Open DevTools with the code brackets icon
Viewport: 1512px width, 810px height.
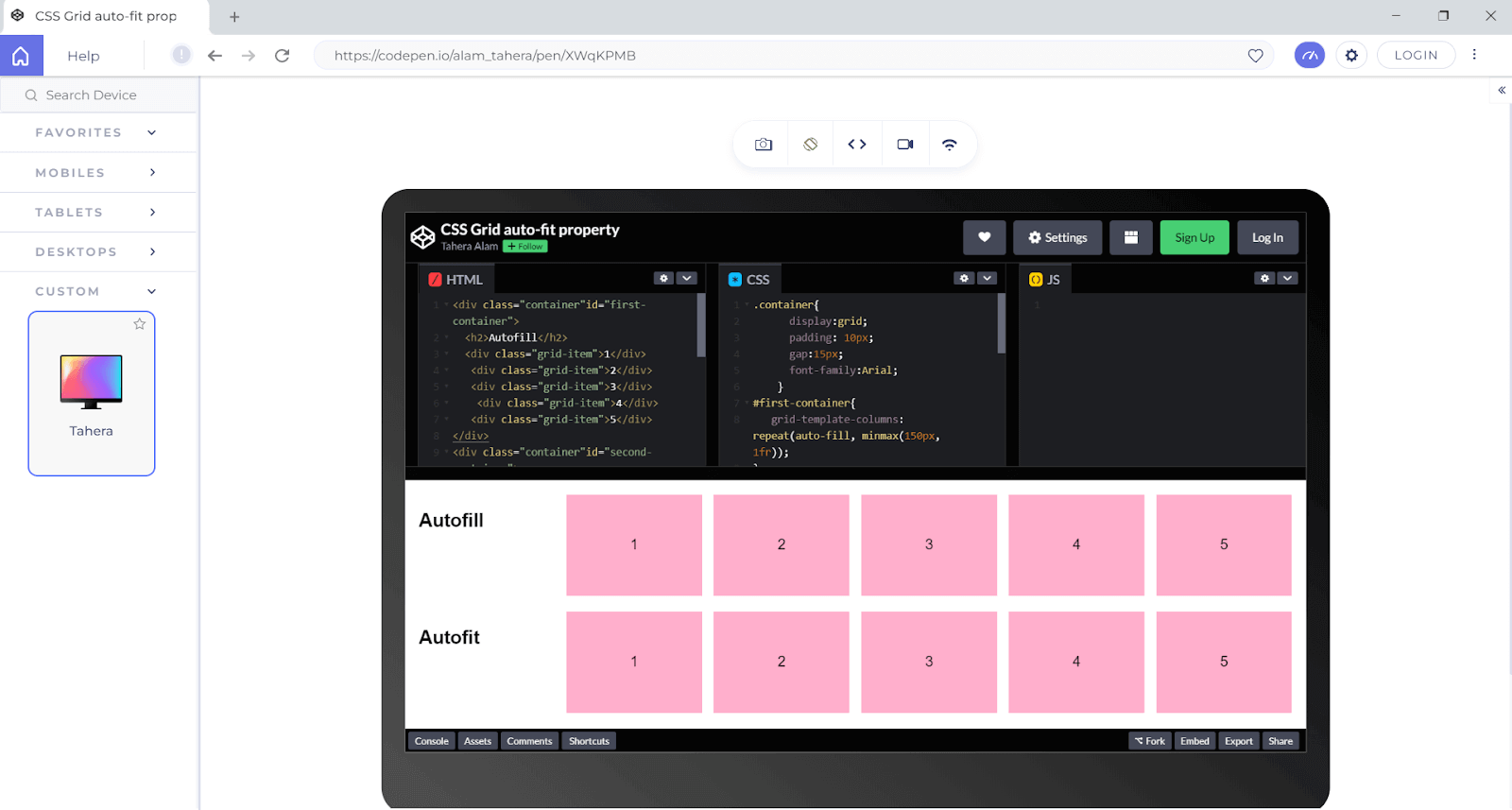pos(857,145)
